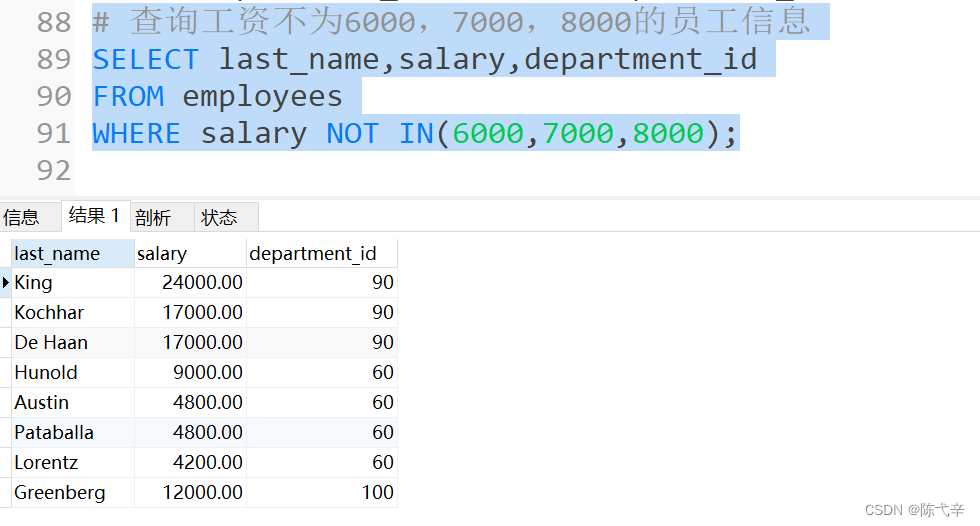980x526 pixels.
Task: Click the comment on line 88
Action: click(452, 21)
